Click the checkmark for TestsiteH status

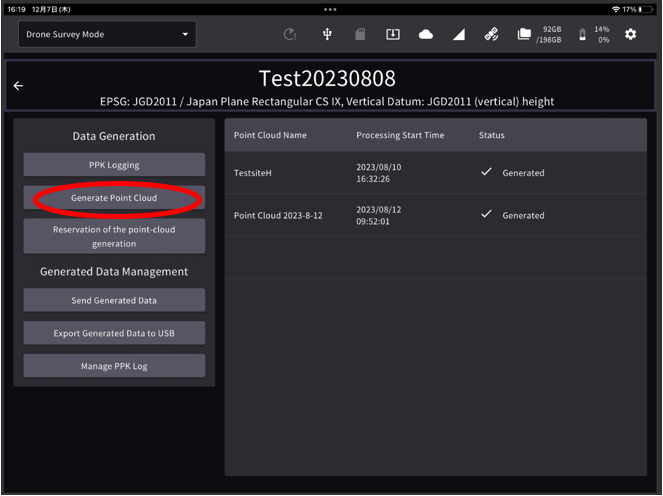[x=486, y=172]
